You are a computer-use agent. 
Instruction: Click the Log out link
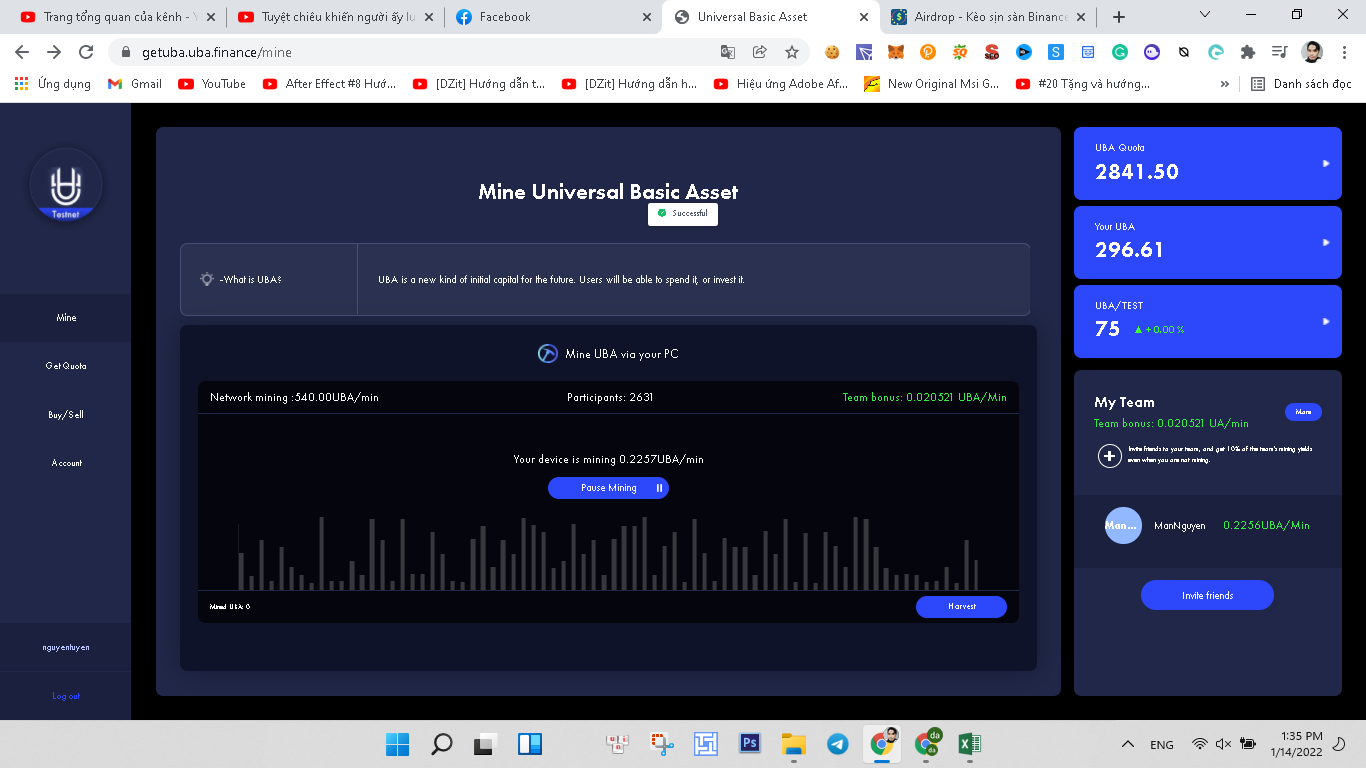tap(66, 696)
